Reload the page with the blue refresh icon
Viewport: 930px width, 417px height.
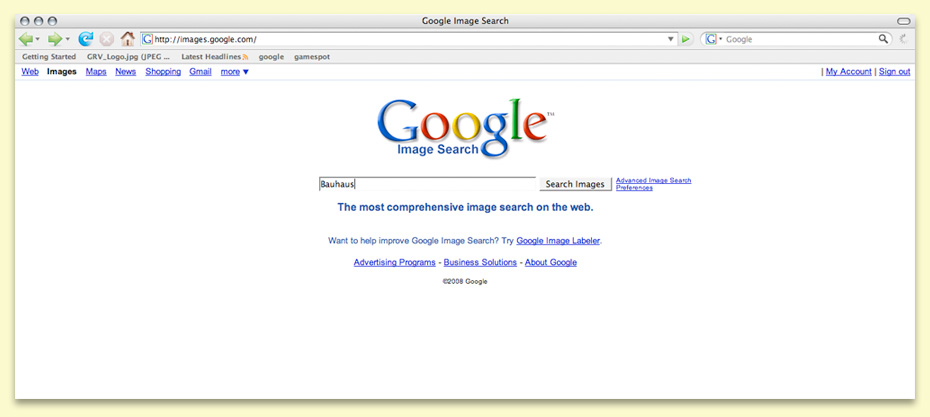[86, 39]
